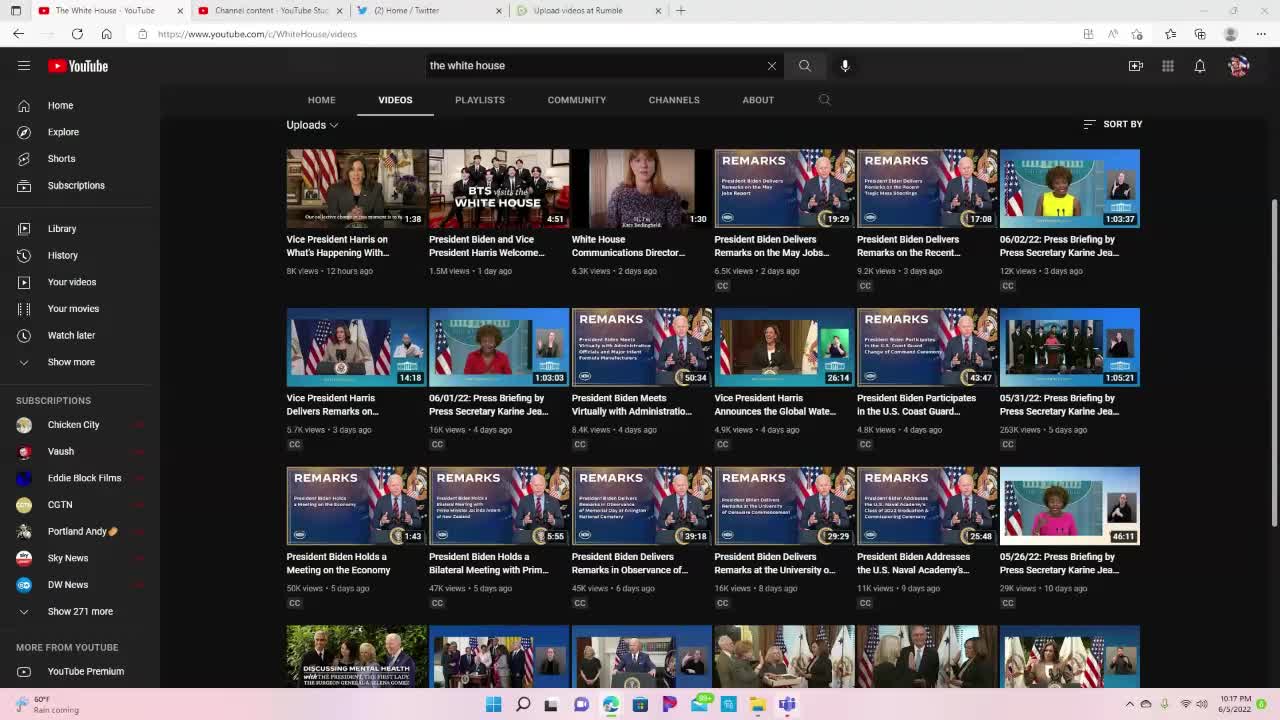Show hidden system tray icons
This screenshot has height=720, width=1280.
pos(1130,705)
